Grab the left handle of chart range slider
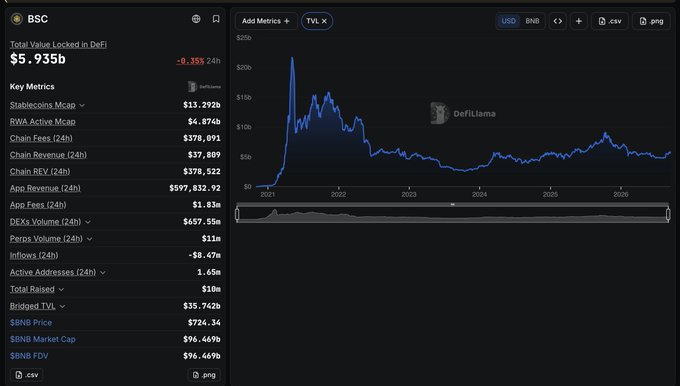 tap(237, 214)
